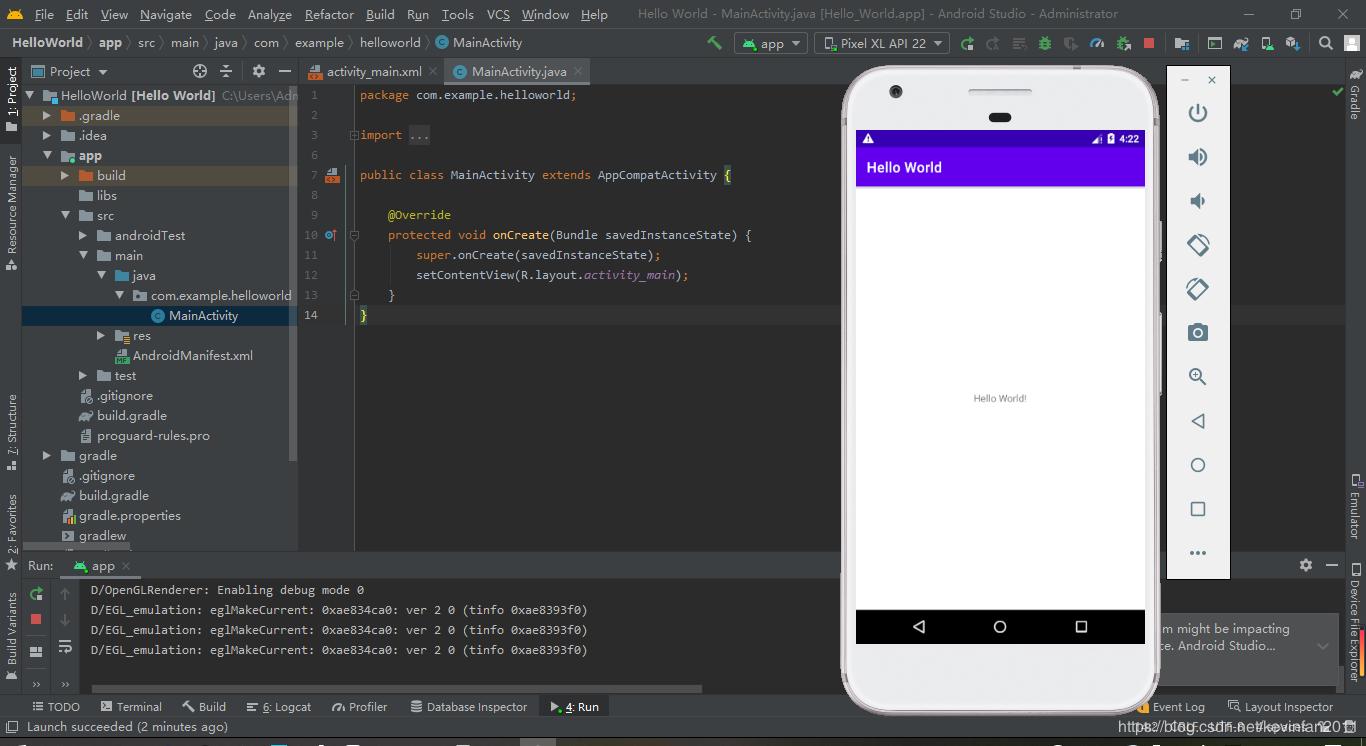The image size is (1366, 746).
Task: Open emulator extended controls via three dots
Action: coord(1198,552)
